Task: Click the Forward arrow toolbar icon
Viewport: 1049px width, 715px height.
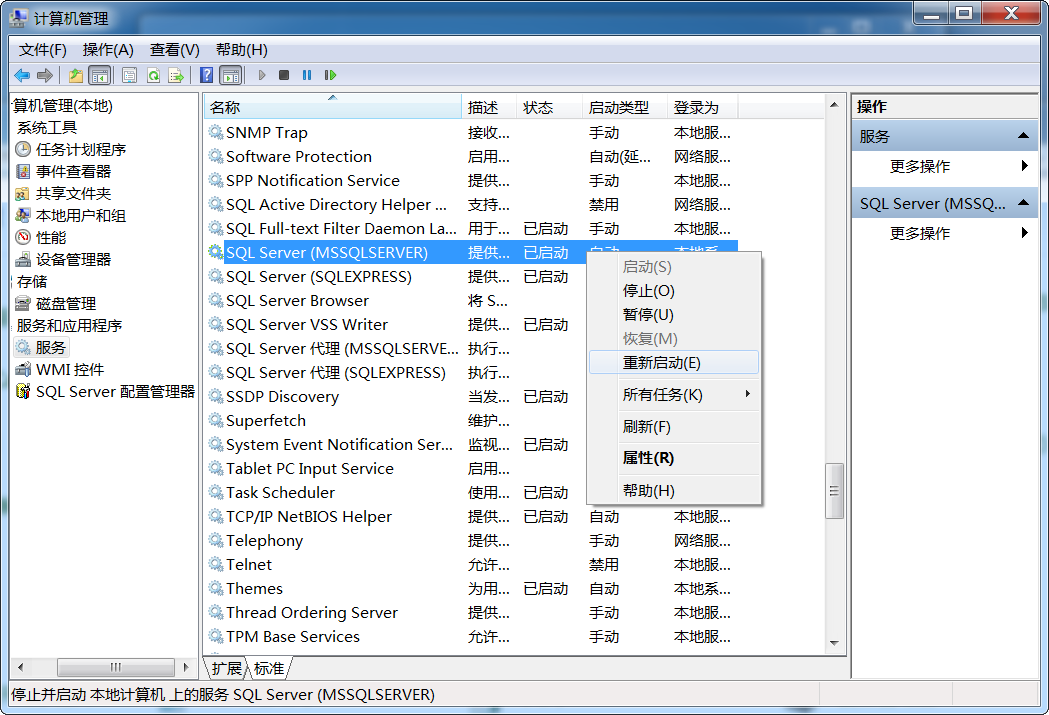Action: [x=45, y=76]
